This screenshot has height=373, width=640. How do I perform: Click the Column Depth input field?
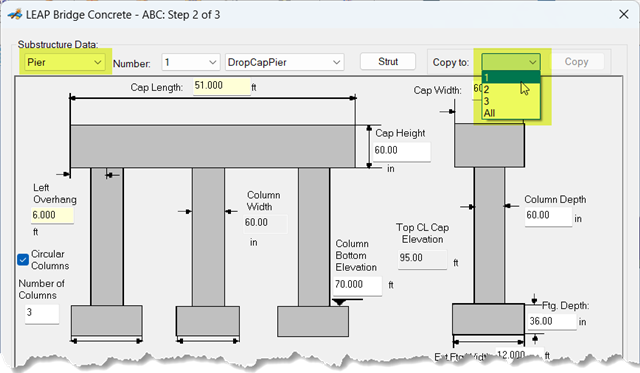tap(548, 215)
